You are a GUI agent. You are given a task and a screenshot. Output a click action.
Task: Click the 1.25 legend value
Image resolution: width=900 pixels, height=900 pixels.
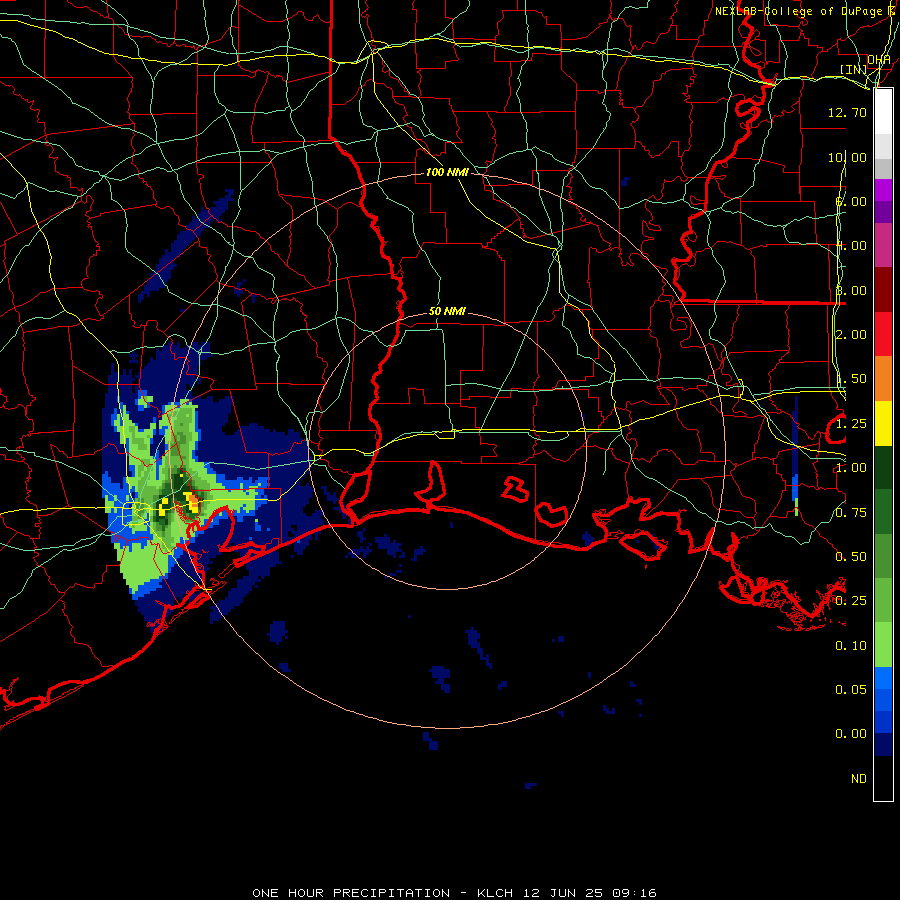pyautogui.click(x=851, y=424)
